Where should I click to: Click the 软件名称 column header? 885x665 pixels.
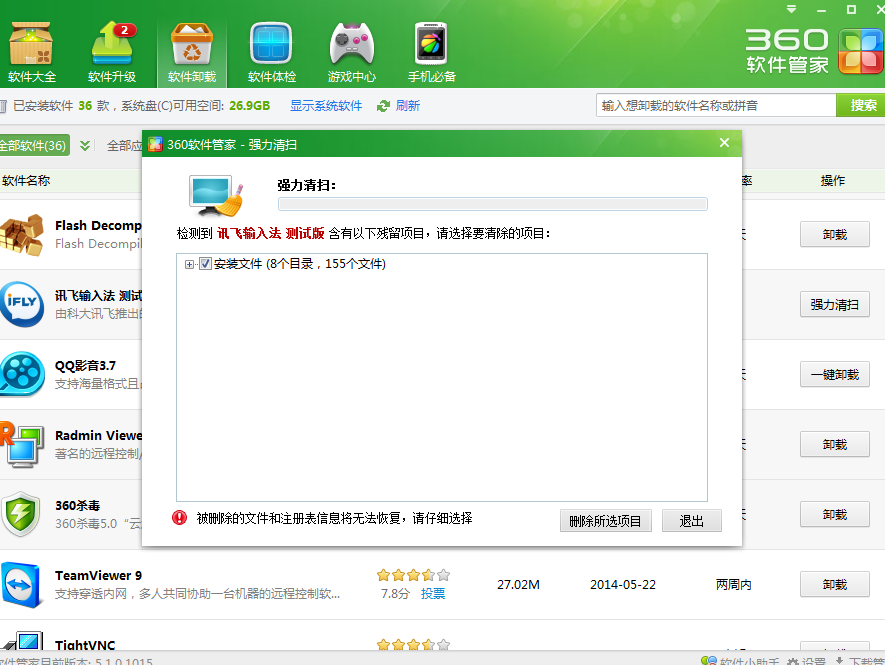[26, 181]
